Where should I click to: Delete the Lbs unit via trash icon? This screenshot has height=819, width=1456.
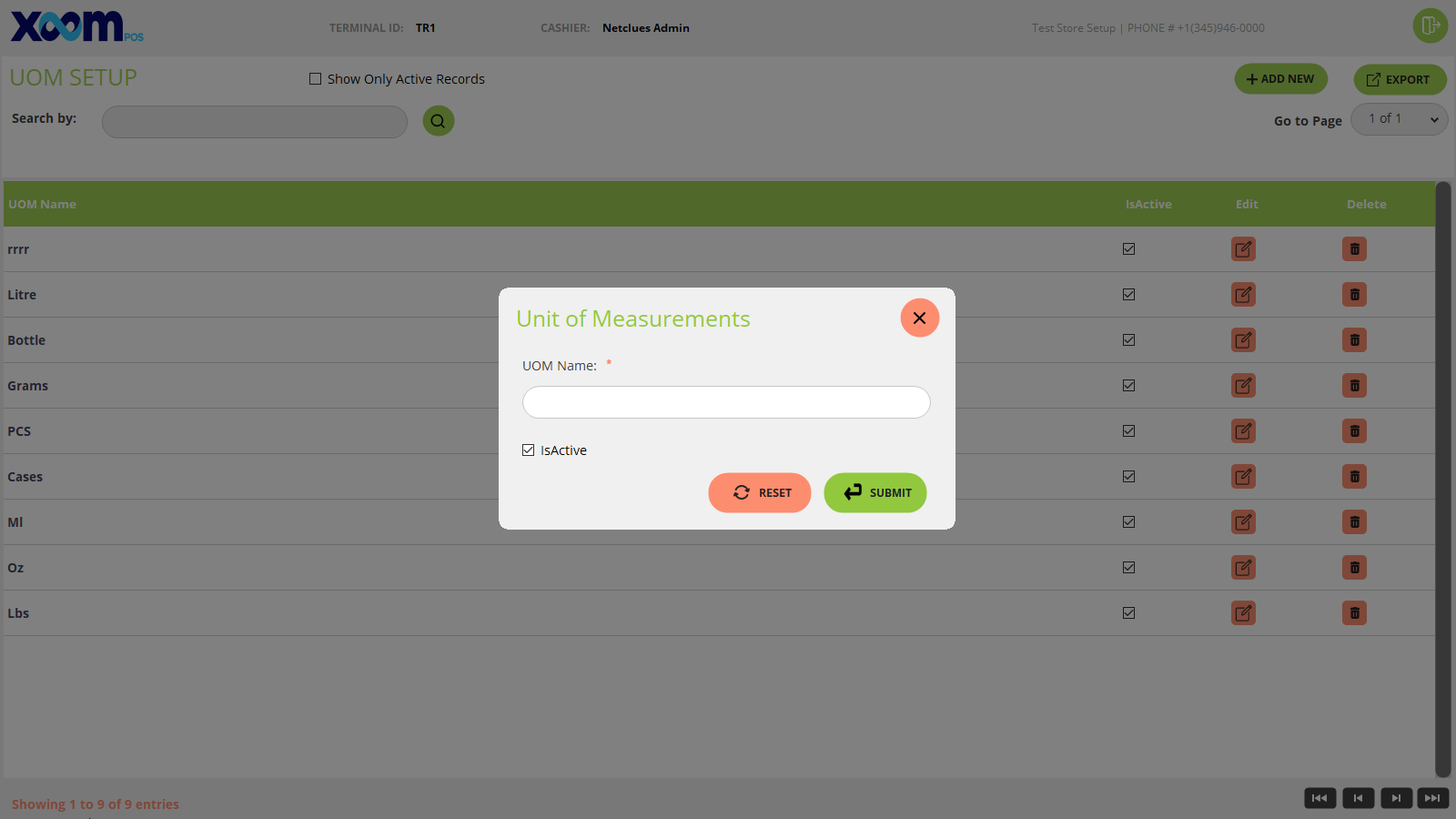1354,613
